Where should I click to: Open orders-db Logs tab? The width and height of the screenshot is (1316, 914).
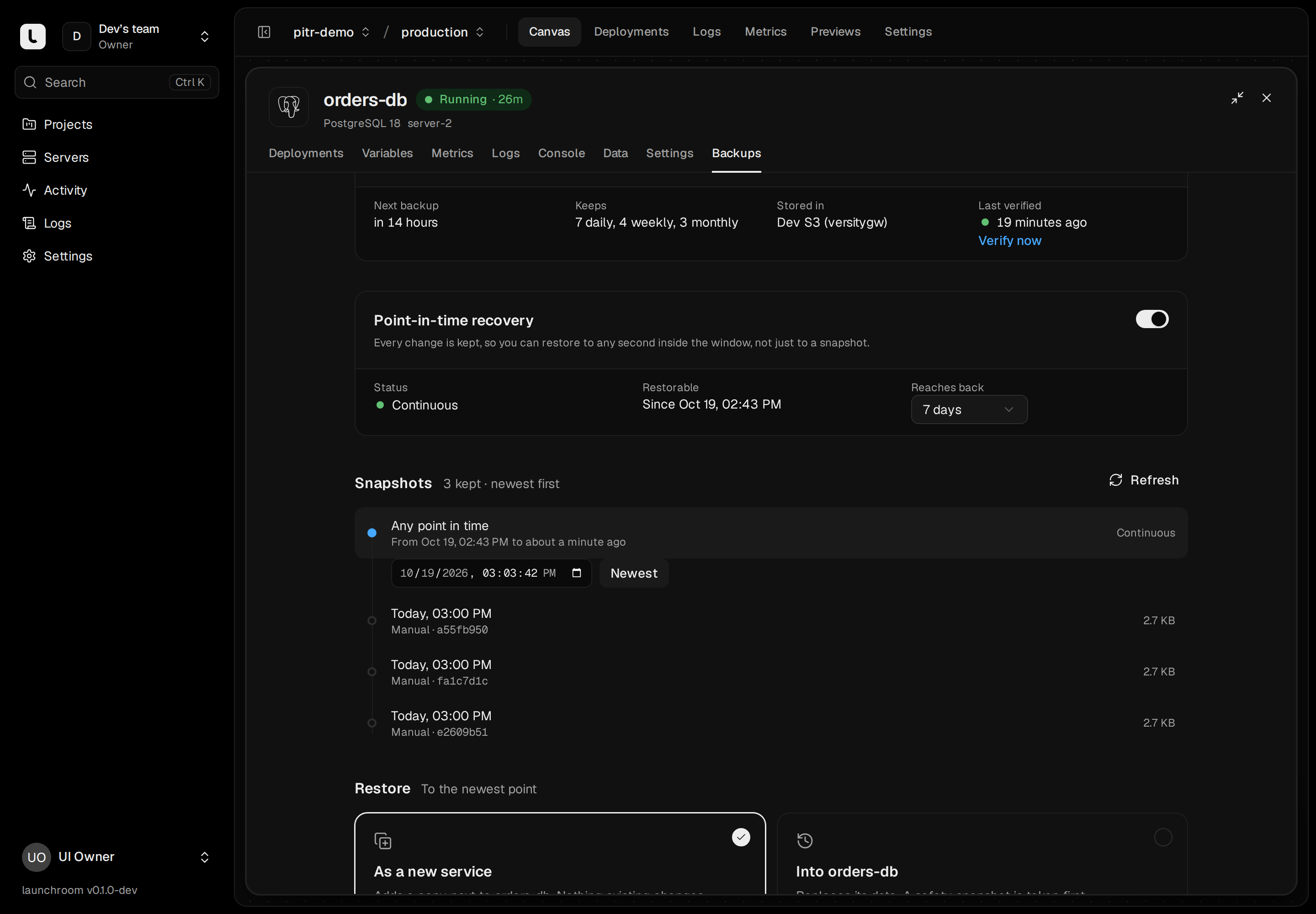click(x=506, y=153)
